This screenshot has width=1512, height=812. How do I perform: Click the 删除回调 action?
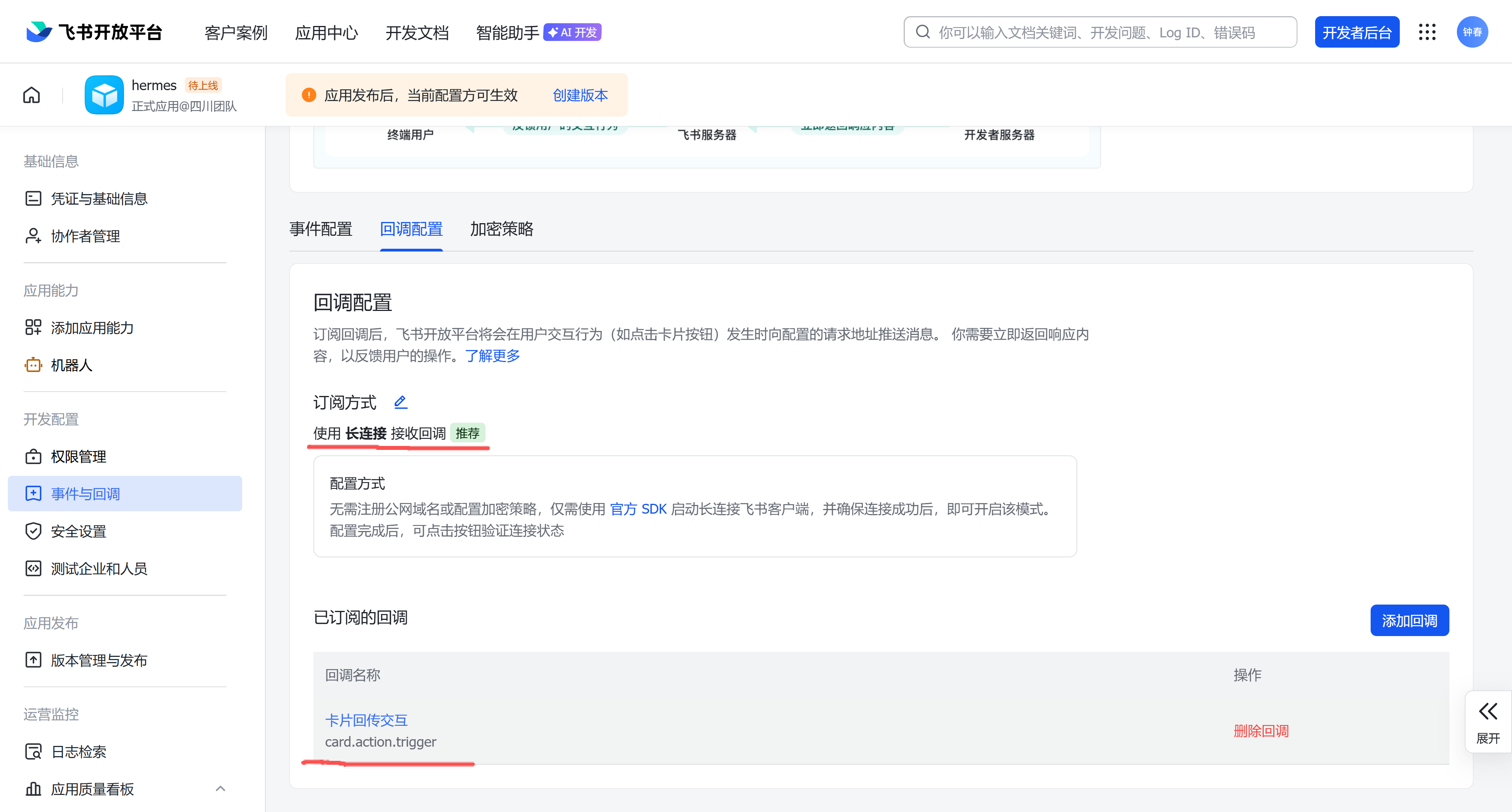coord(1261,731)
